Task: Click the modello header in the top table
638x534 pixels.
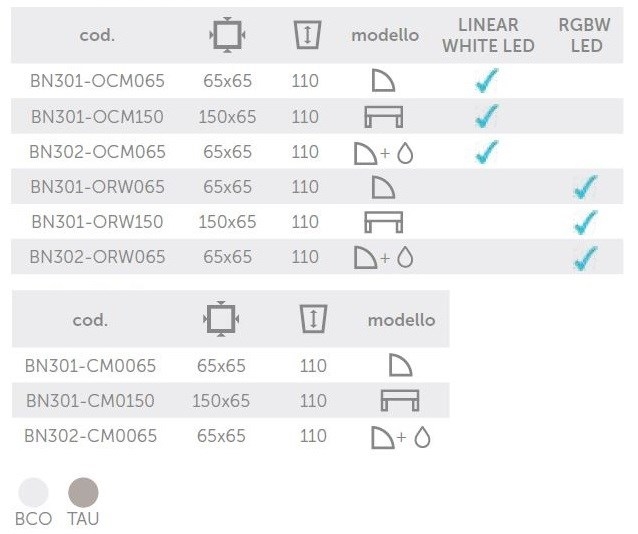Action: (385, 35)
